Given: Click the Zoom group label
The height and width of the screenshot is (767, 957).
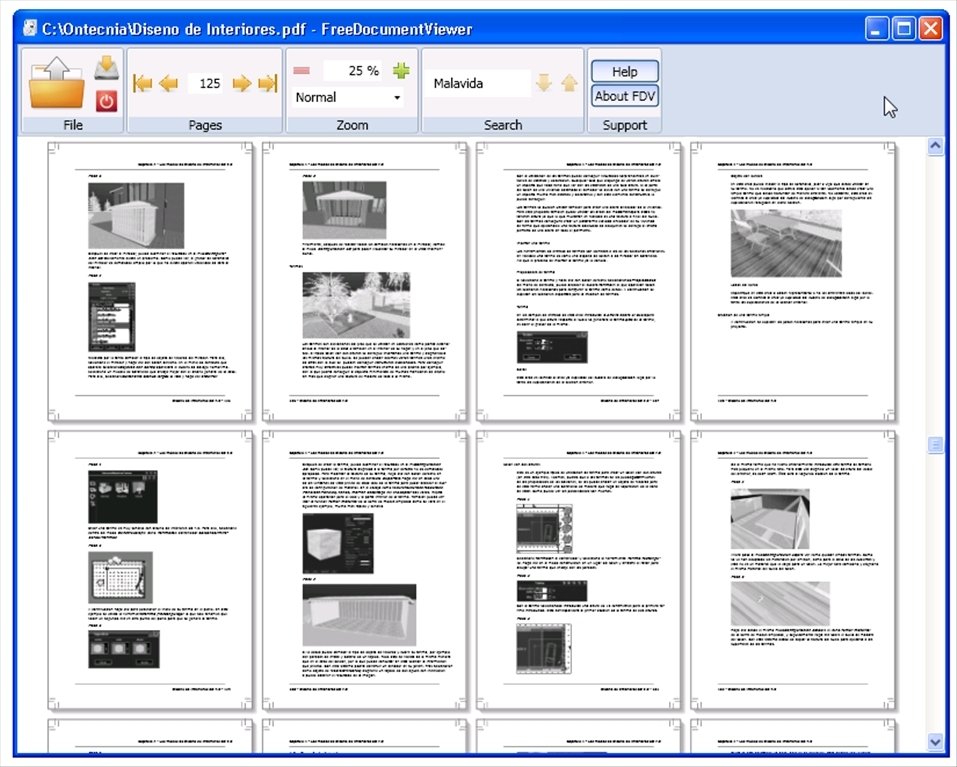Looking at the screenshot, I should pos(352,125).
